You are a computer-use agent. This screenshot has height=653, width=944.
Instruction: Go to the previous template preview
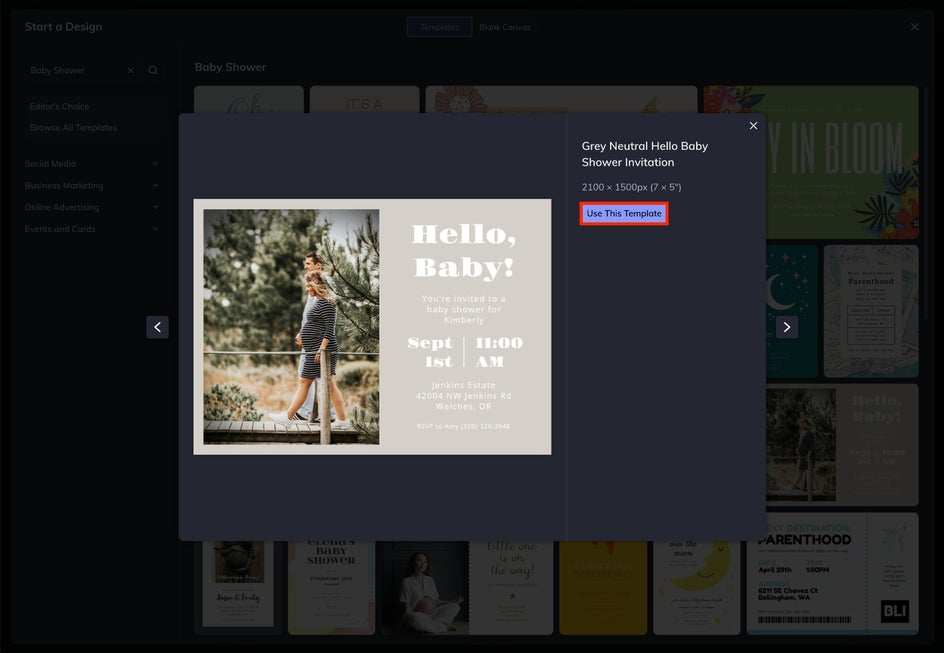(157, 327)
